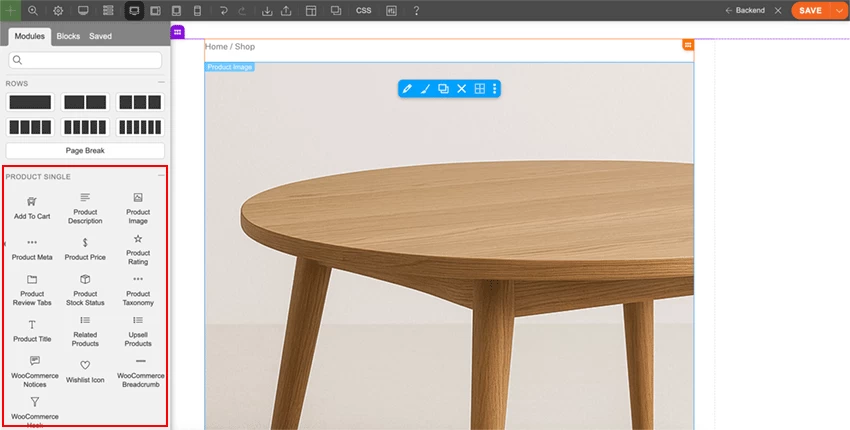This screenshot has height=430, width=850.
Task: Select the single-column row layout
Action: (x=30, y=102)
